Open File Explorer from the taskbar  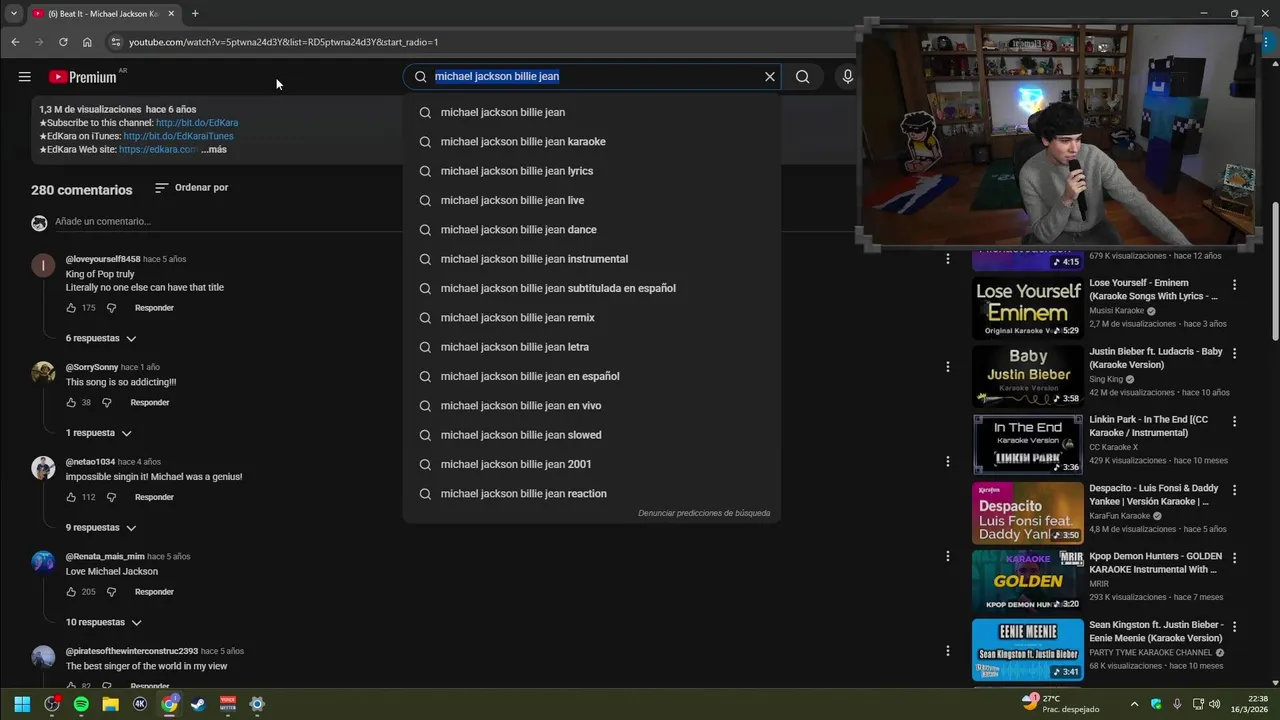click(110, 704)
